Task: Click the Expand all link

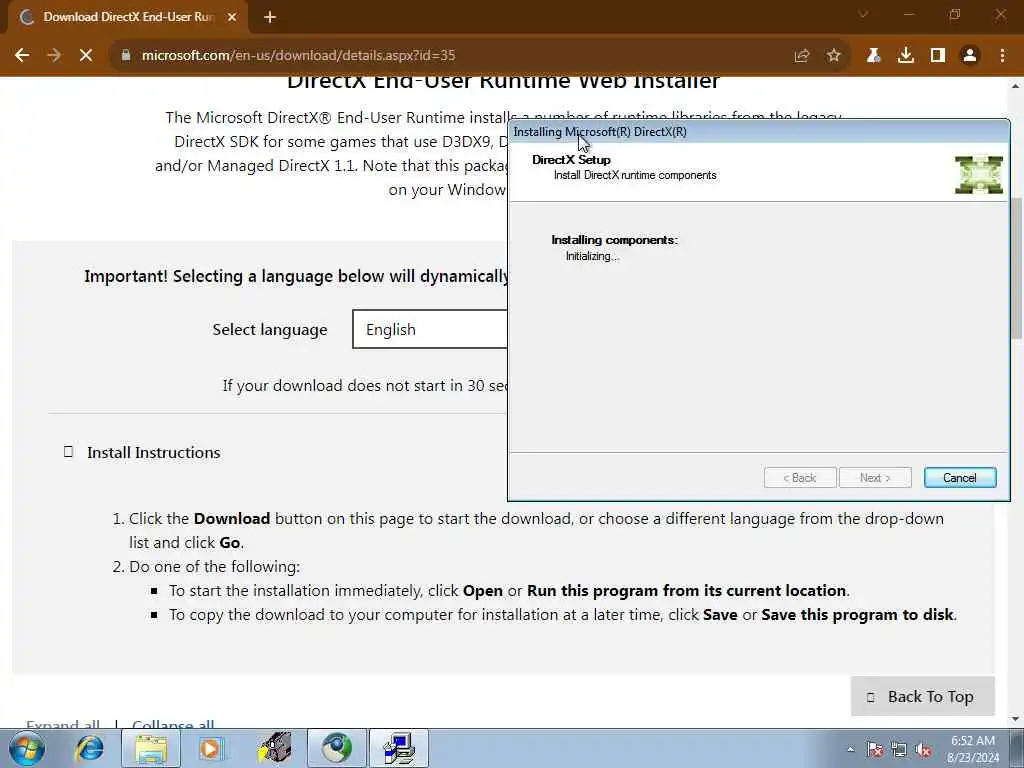Action: pyautogui.click(x=63, y=724)
